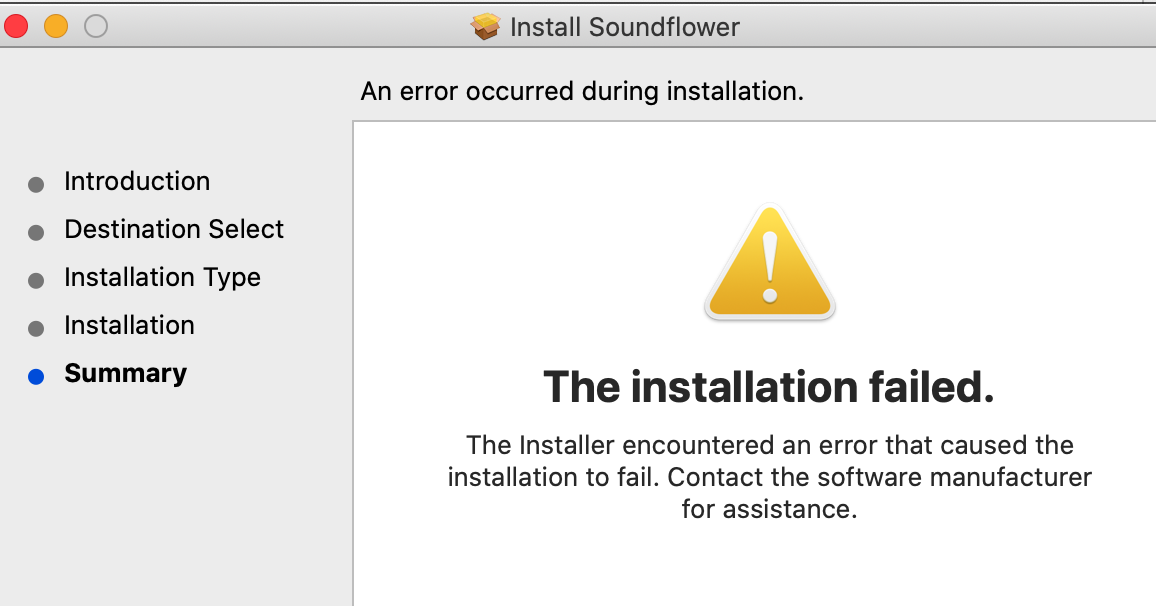Click the gray bullet beside Installation step
The image size is (1156, 606).
pos(36,329)
